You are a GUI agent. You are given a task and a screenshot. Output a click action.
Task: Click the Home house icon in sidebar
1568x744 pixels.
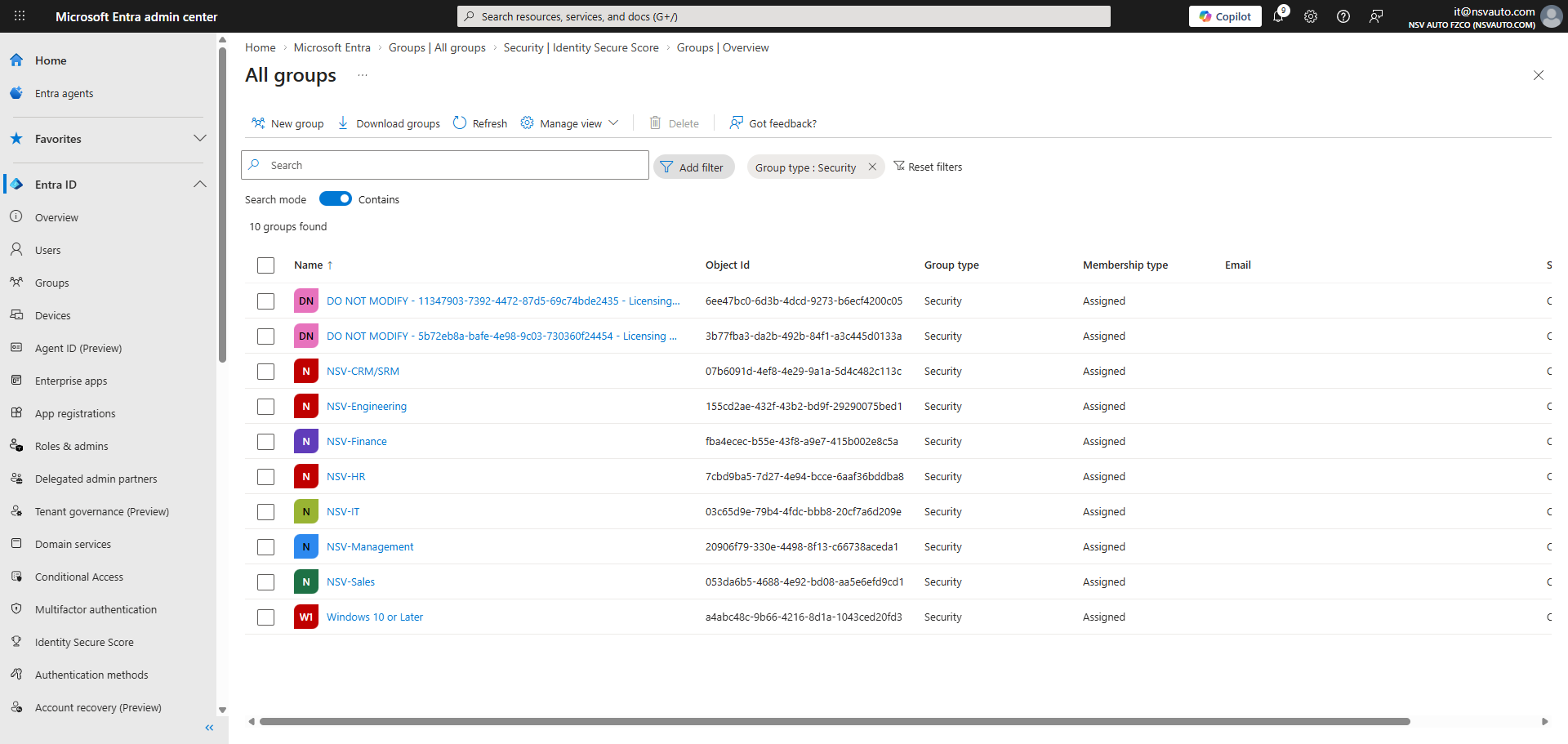pyautogui.click(x=16, y=60)
